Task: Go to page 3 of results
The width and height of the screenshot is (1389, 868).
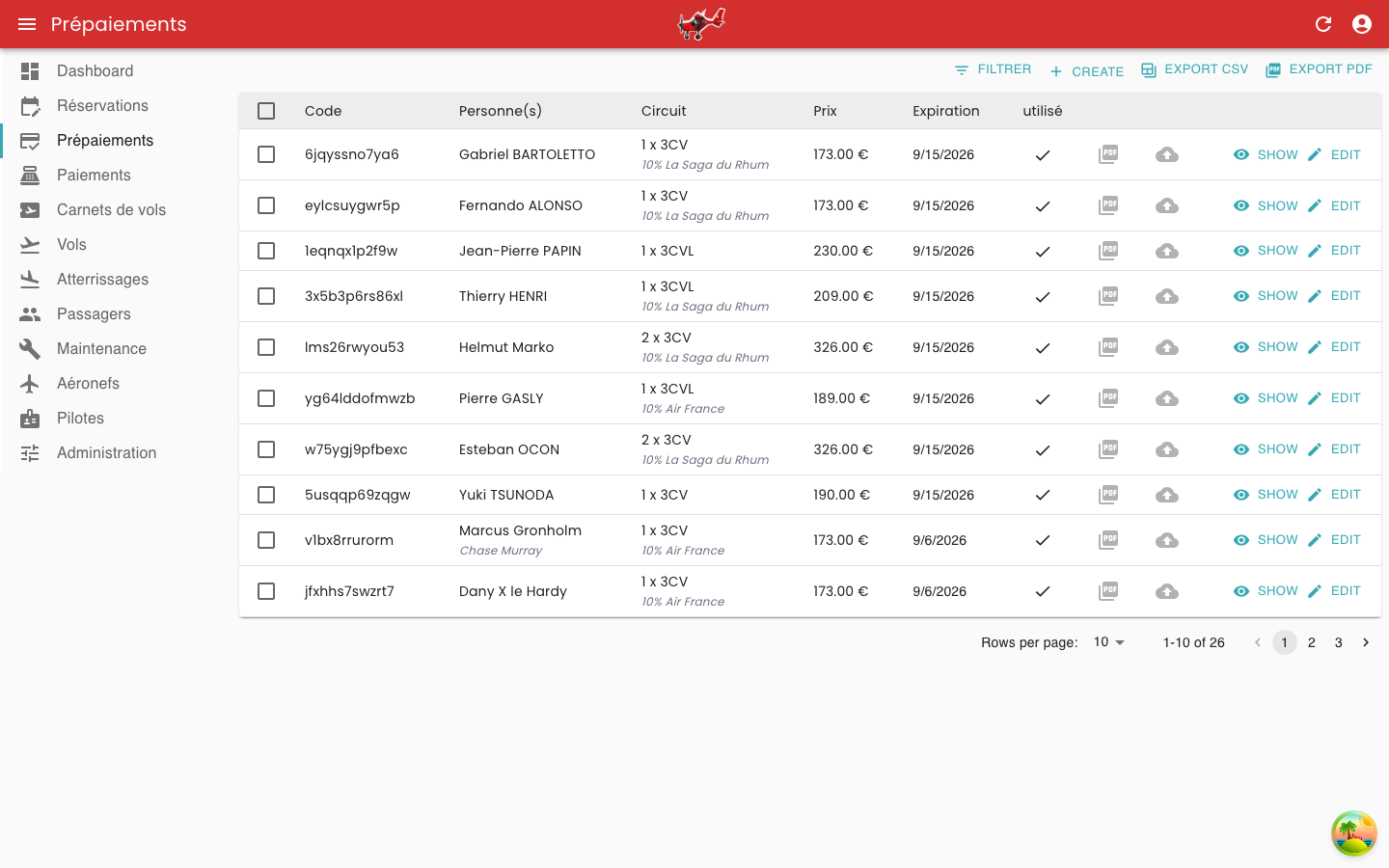Action: click(x=1339, y=642)
